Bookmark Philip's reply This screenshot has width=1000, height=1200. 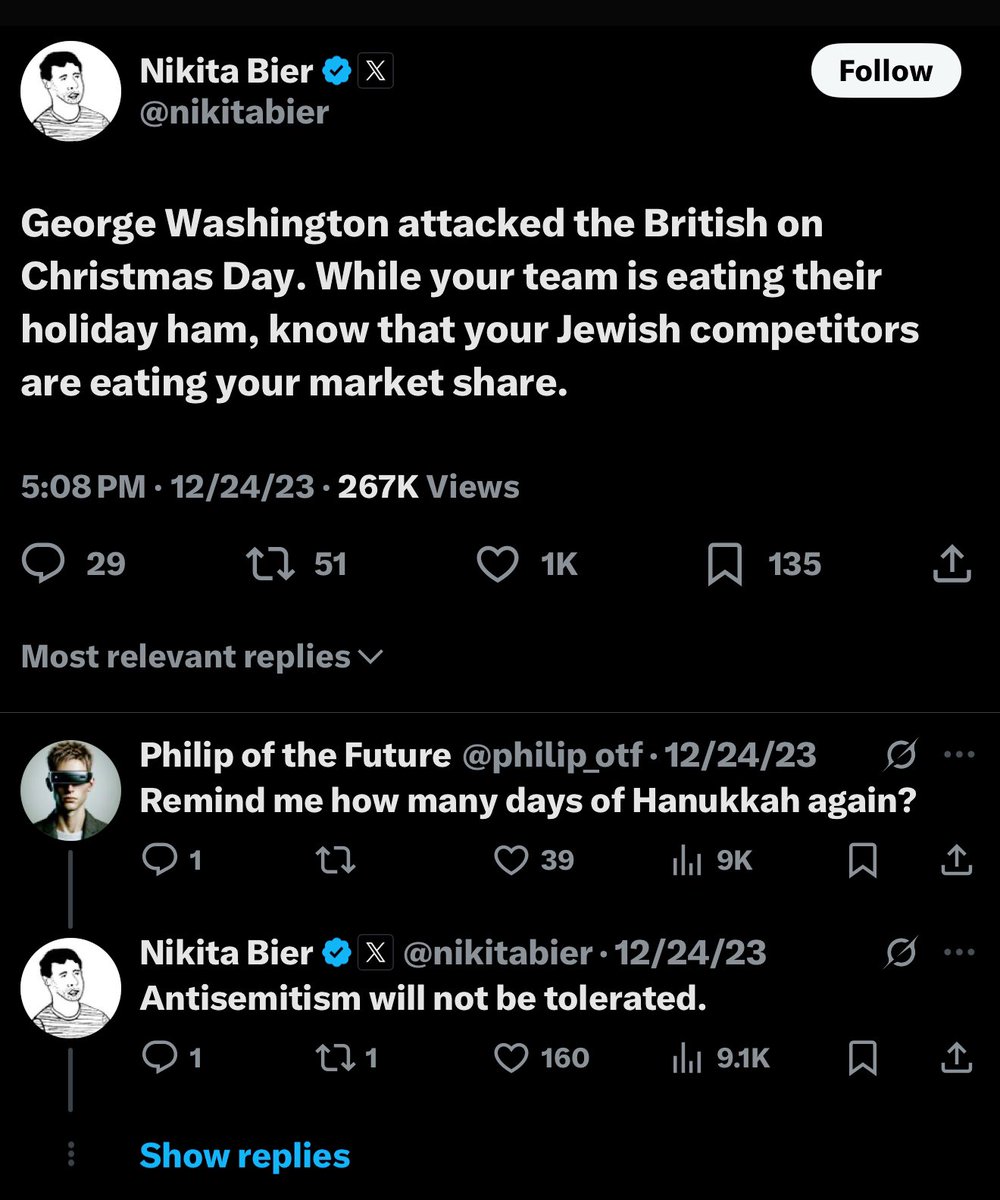pos(862,860)
